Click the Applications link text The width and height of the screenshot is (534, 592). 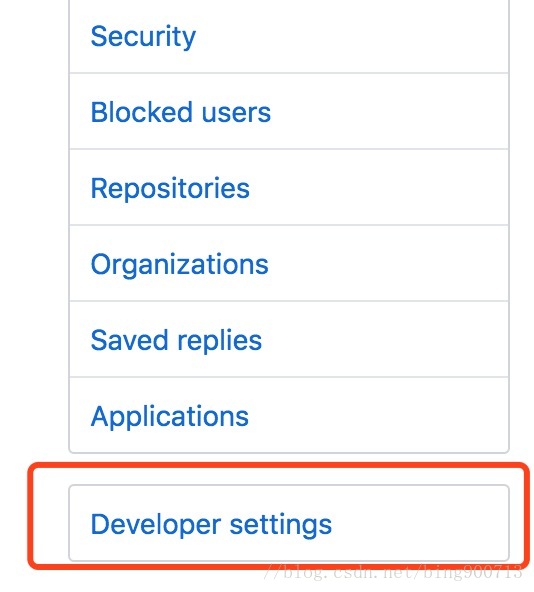[x=170, y=417]
